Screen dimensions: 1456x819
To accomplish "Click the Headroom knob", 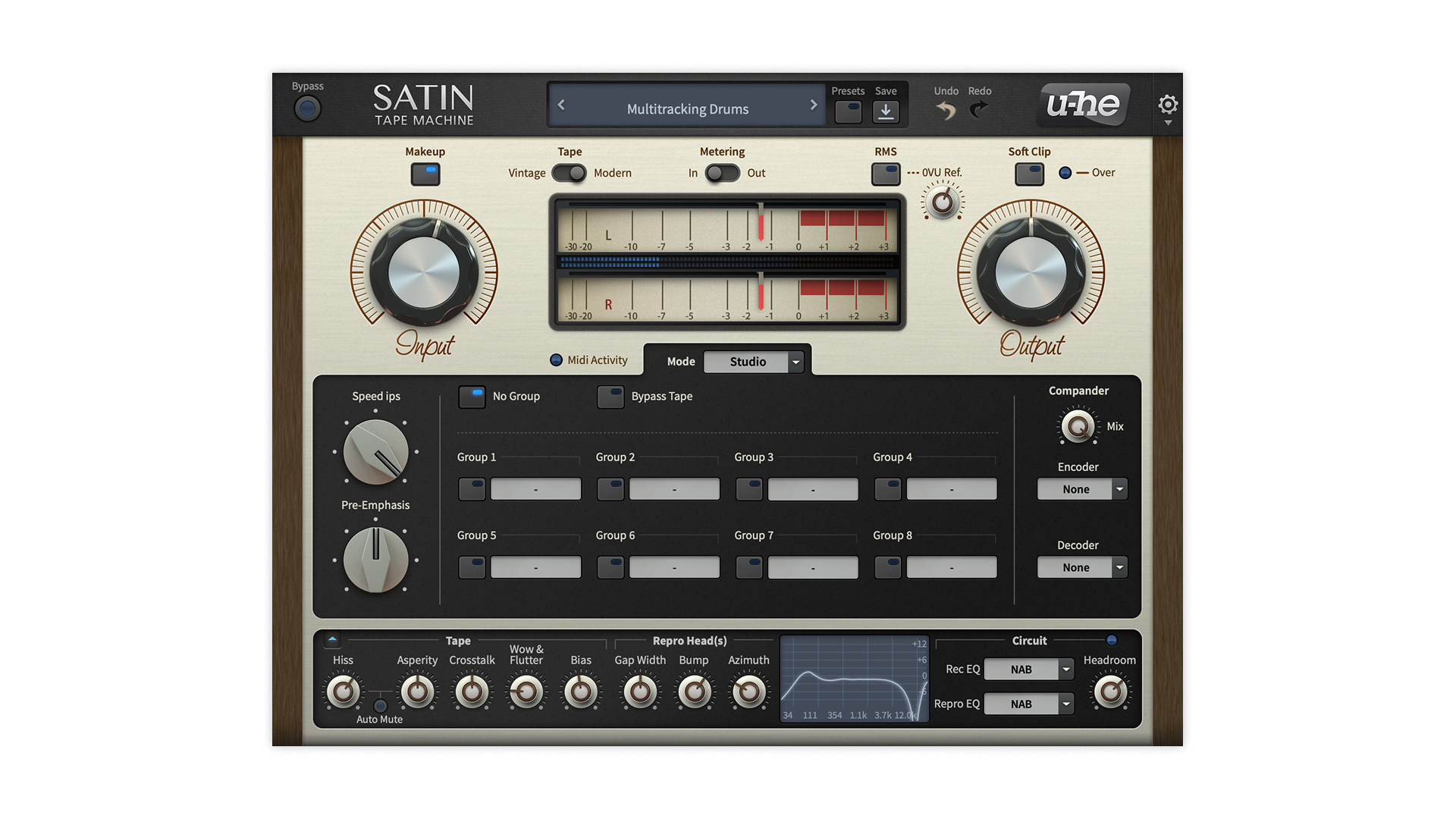I will (x=1110, y=692).
